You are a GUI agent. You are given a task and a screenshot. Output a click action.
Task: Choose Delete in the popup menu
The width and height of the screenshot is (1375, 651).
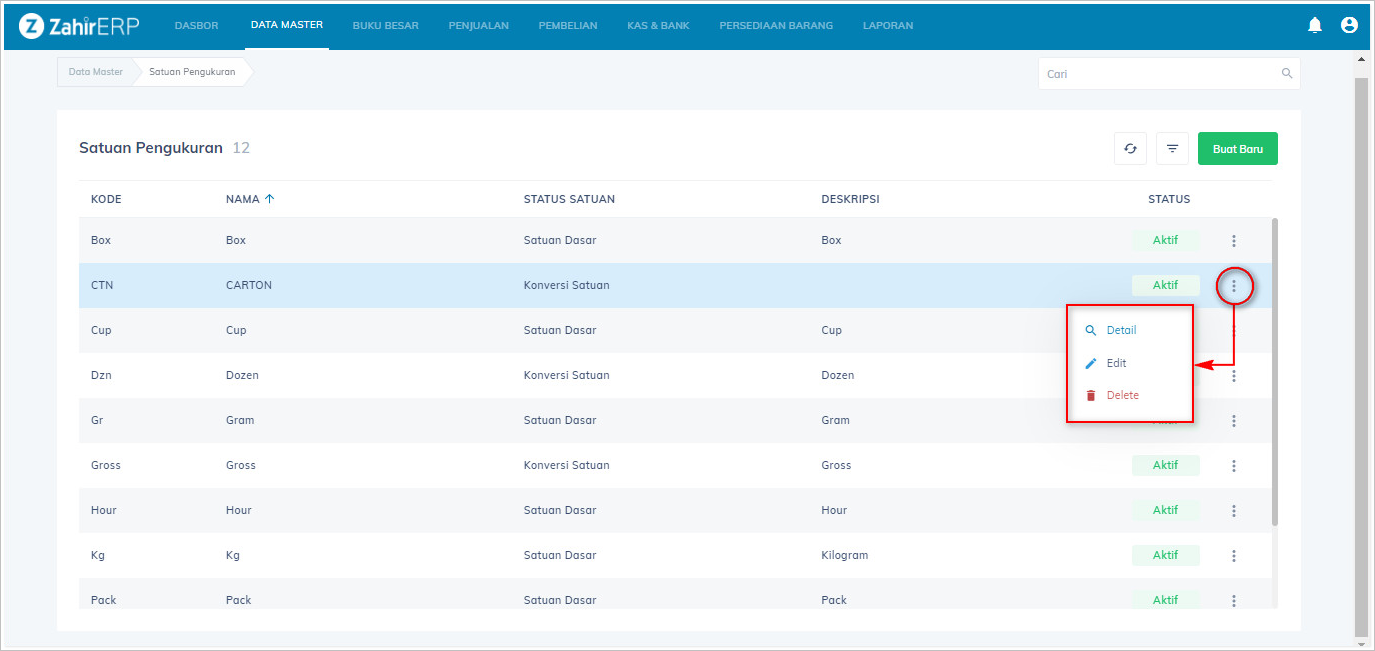point(1122,395)
